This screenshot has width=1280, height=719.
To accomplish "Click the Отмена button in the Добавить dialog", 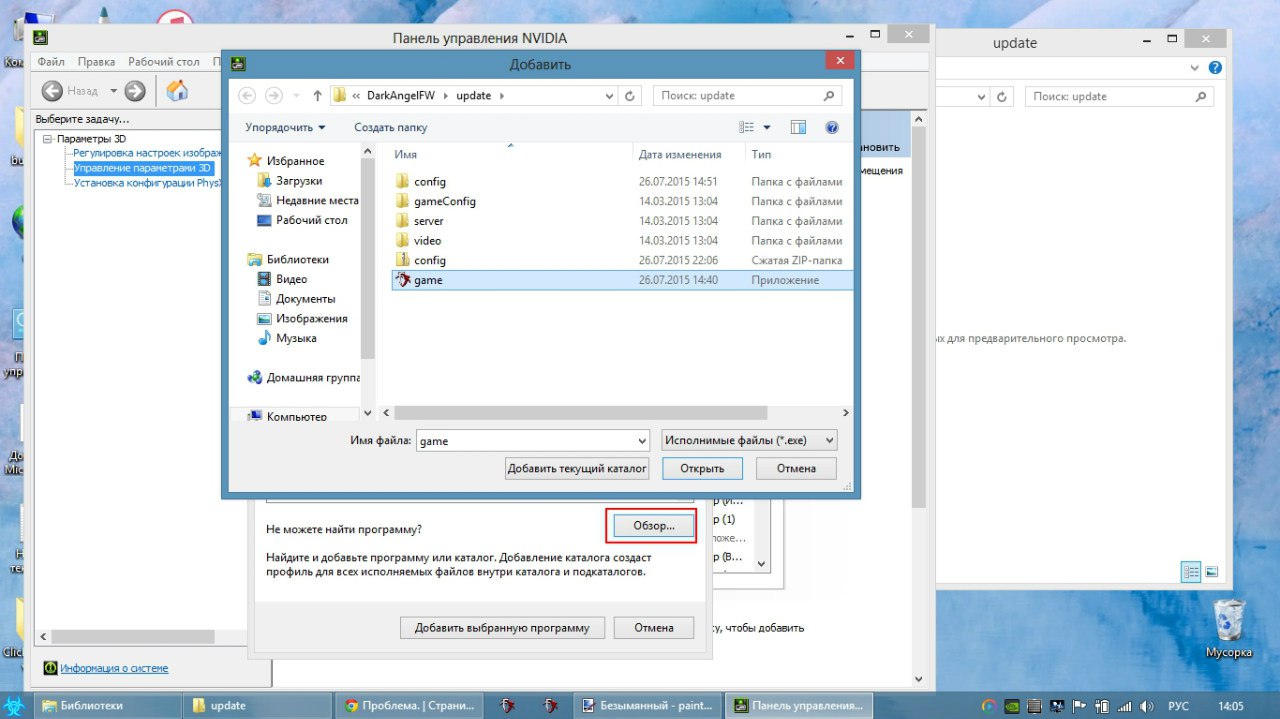I will pyautogui.click(x=796, y=468).
